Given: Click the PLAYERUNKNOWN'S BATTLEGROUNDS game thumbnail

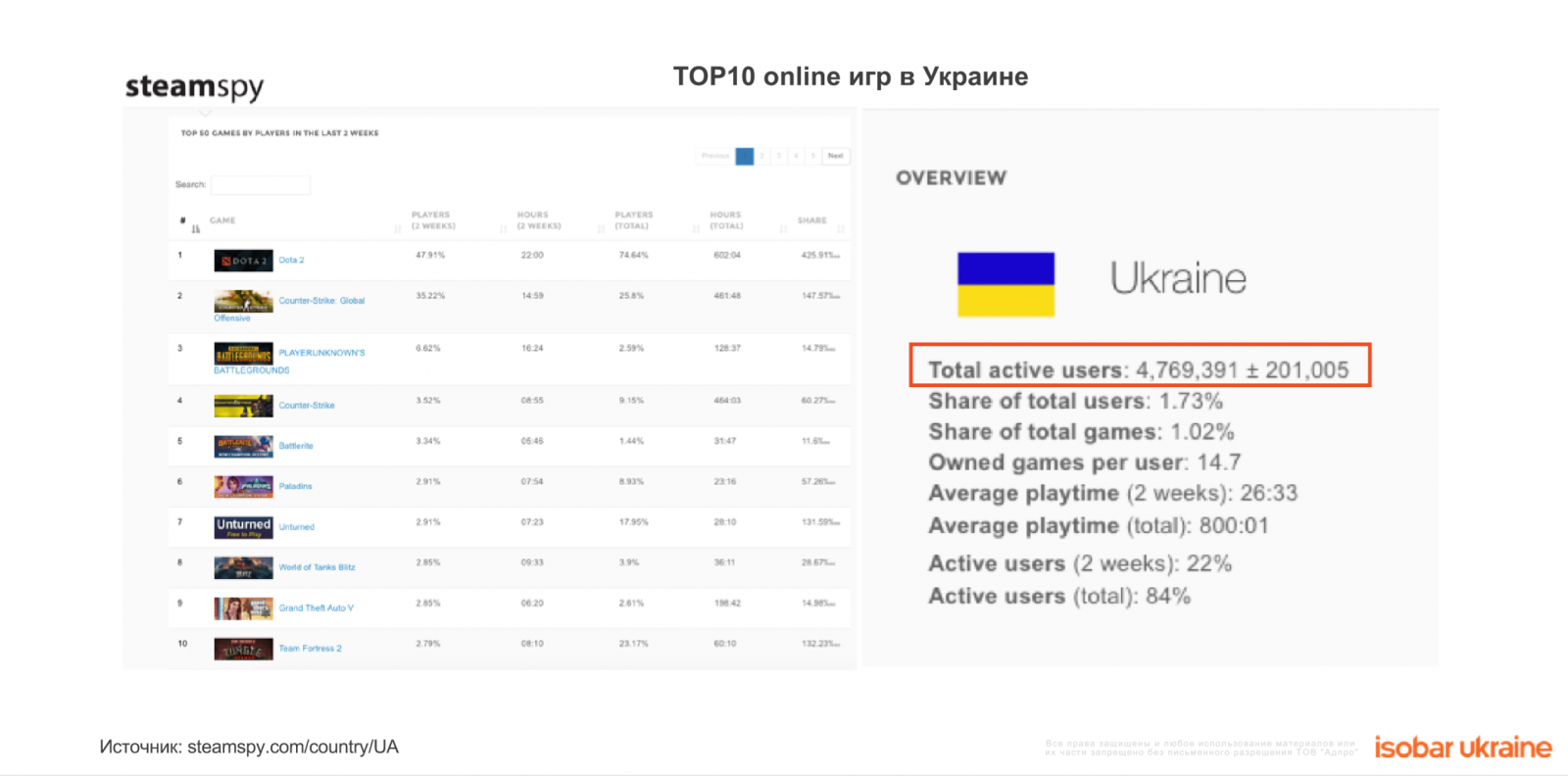Looking at the screenshot, I should tap(243, 353).
